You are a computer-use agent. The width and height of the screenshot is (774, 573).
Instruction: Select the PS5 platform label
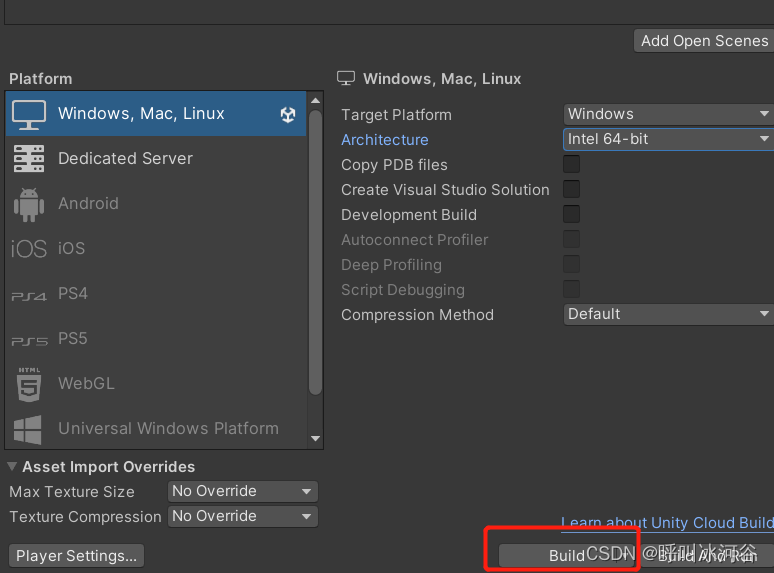click(x=73, y=339)
